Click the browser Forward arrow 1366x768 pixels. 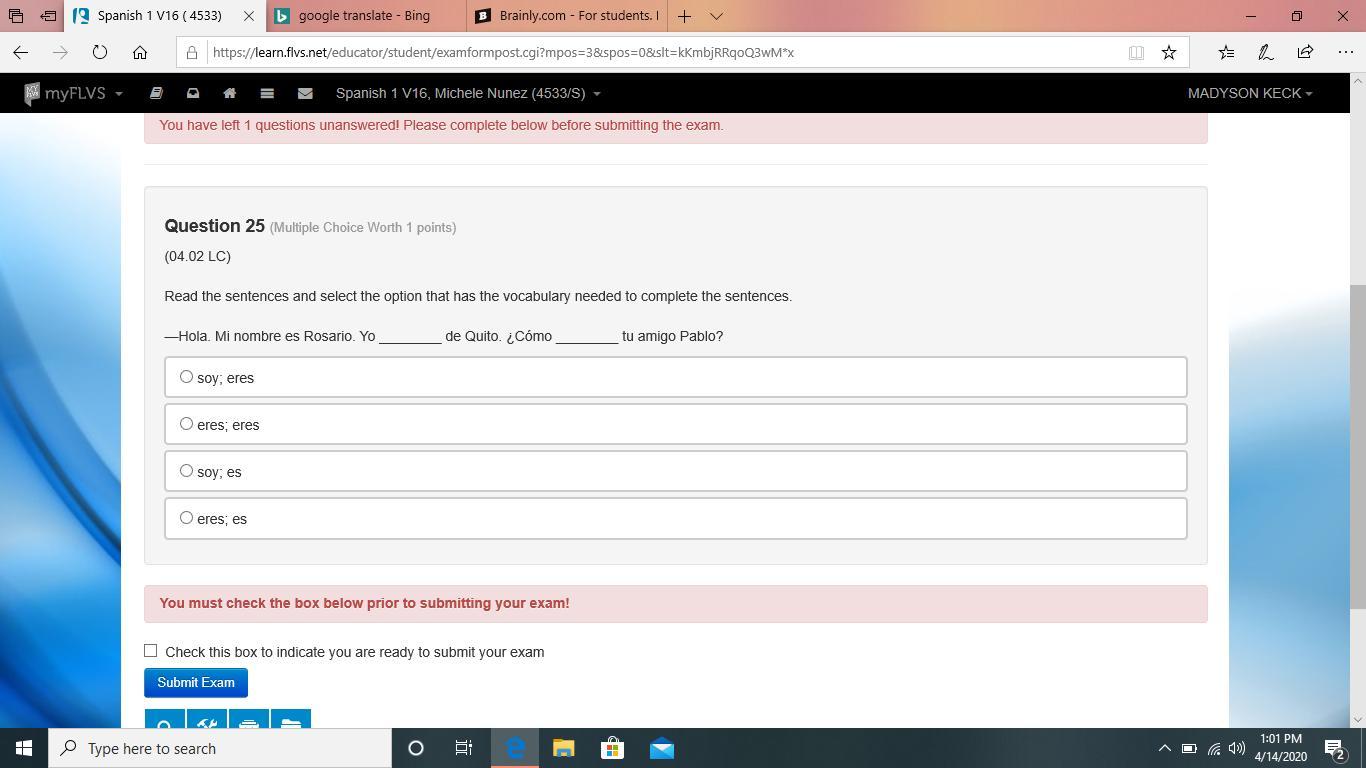60,52
